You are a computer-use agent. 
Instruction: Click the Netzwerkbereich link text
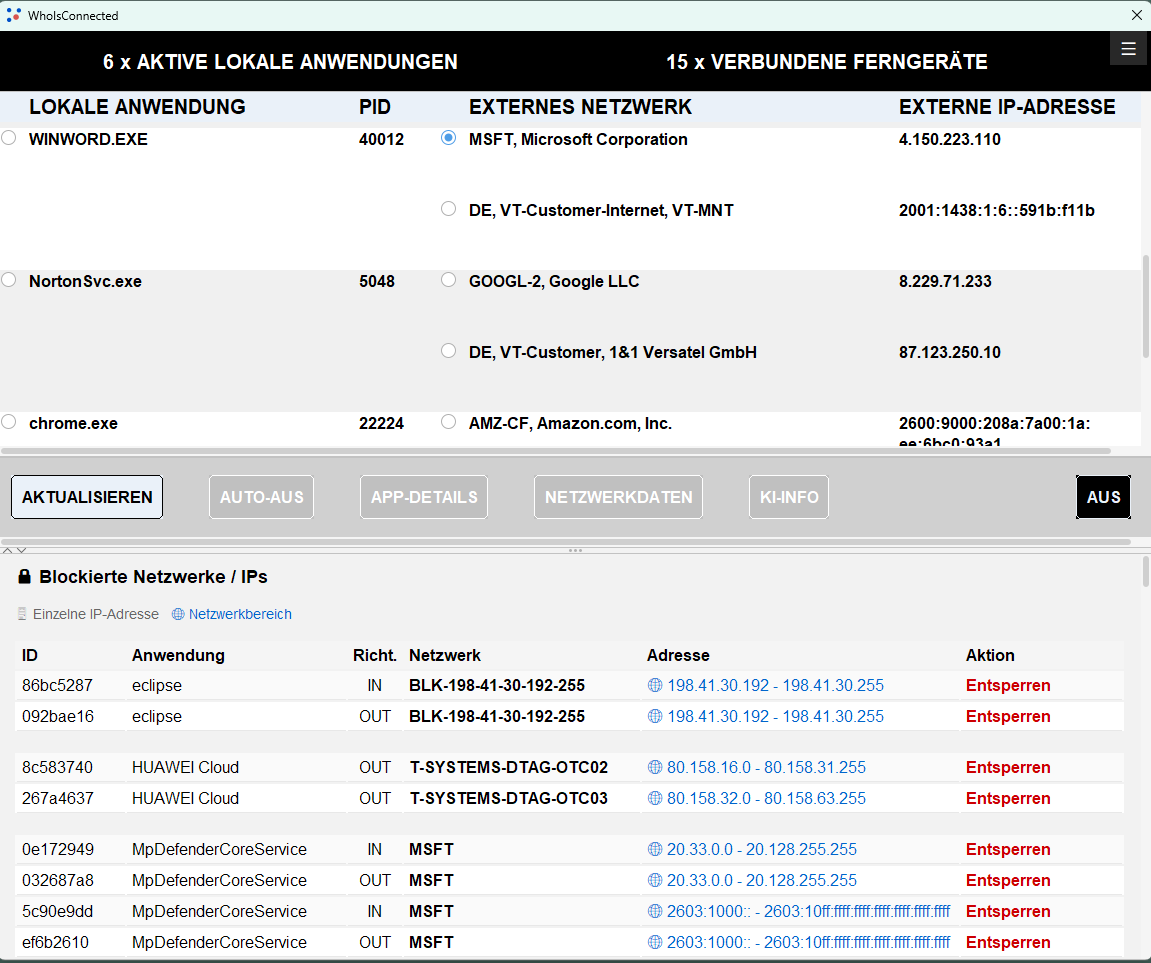pos(240,614)
